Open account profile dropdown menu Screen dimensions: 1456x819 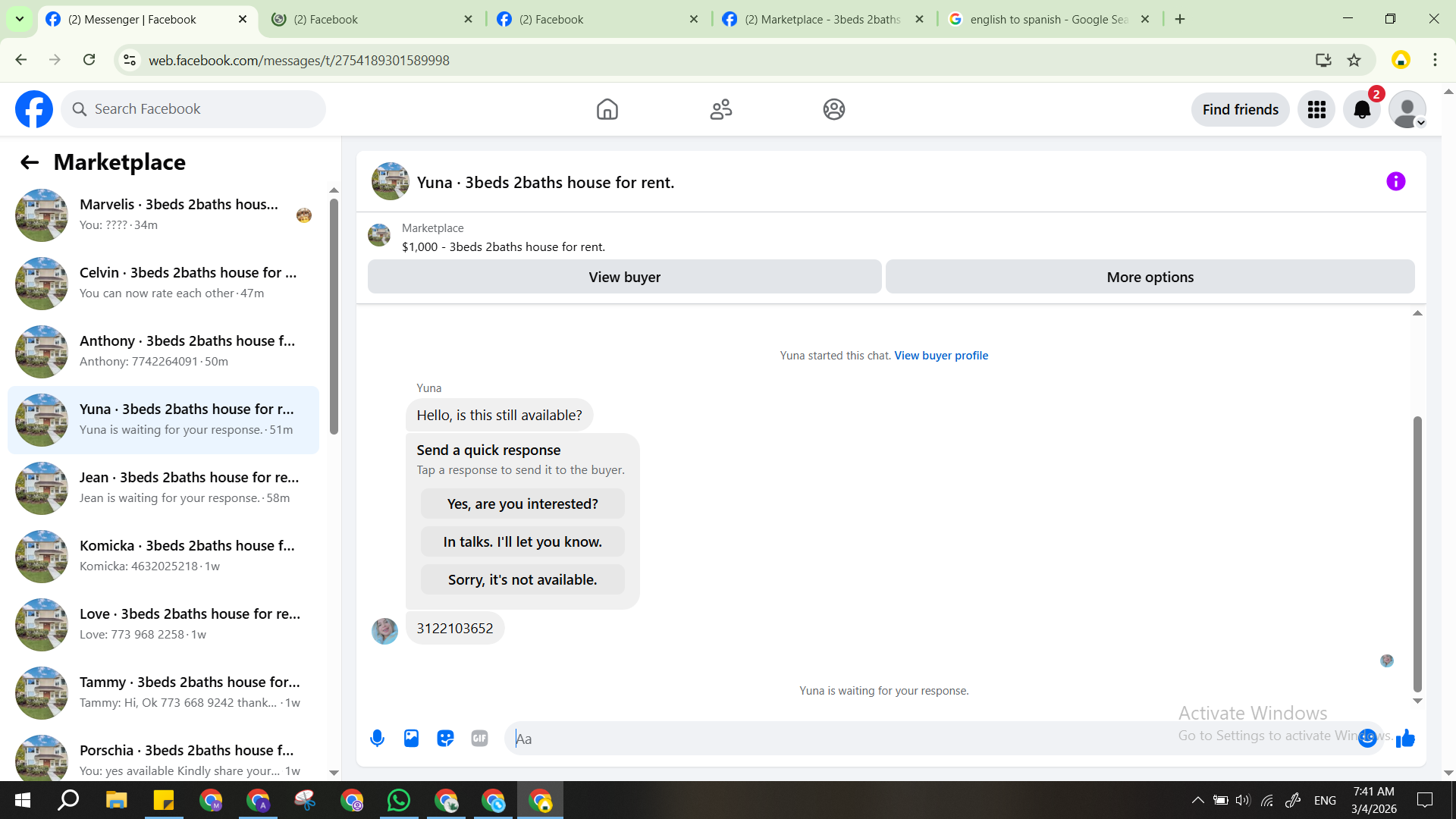pos(1407,110)
